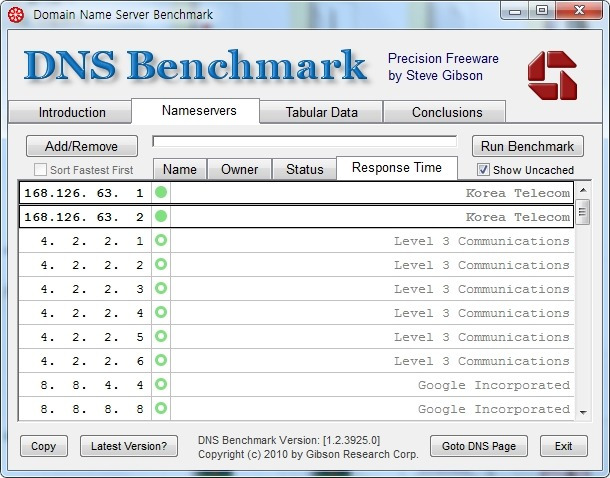Select the Name sub-tab

pyautogui.click(x=180, y=170)
